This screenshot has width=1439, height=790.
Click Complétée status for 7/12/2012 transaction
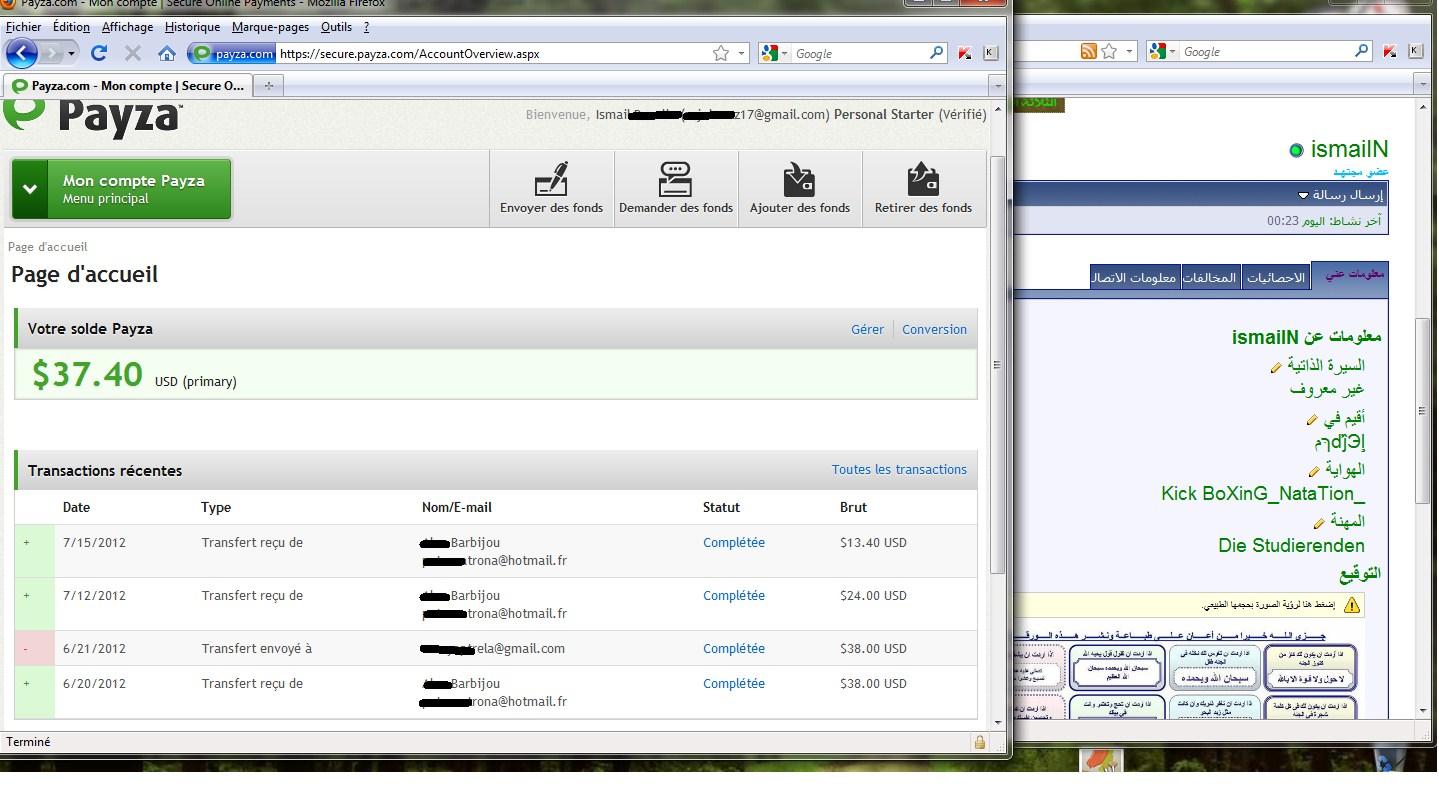coord(734,595)
